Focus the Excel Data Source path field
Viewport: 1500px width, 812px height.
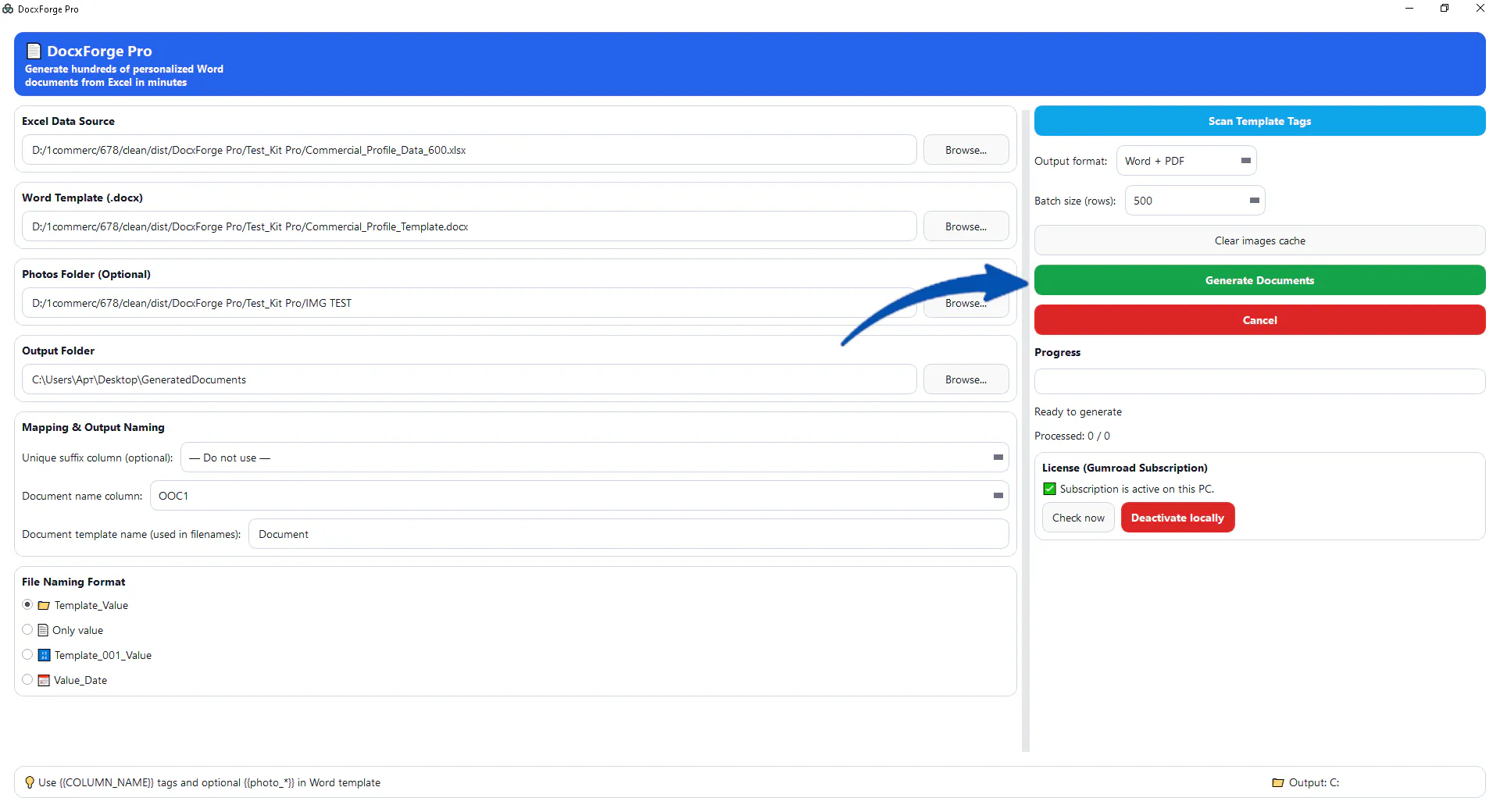(469, 150)
